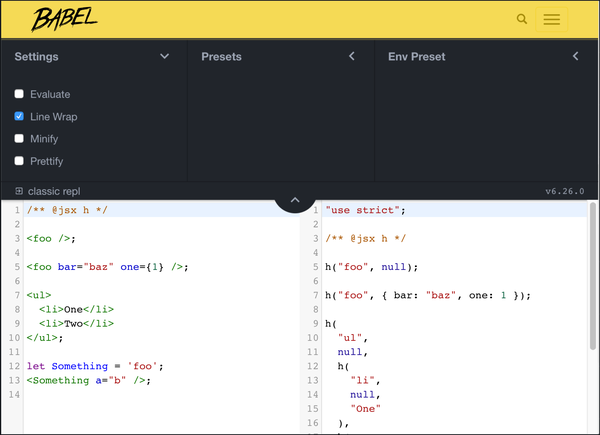This screenshot has height=435, width=600.
Task: Click the '<Something a="b" />;' line
Action: click(89, 380)
